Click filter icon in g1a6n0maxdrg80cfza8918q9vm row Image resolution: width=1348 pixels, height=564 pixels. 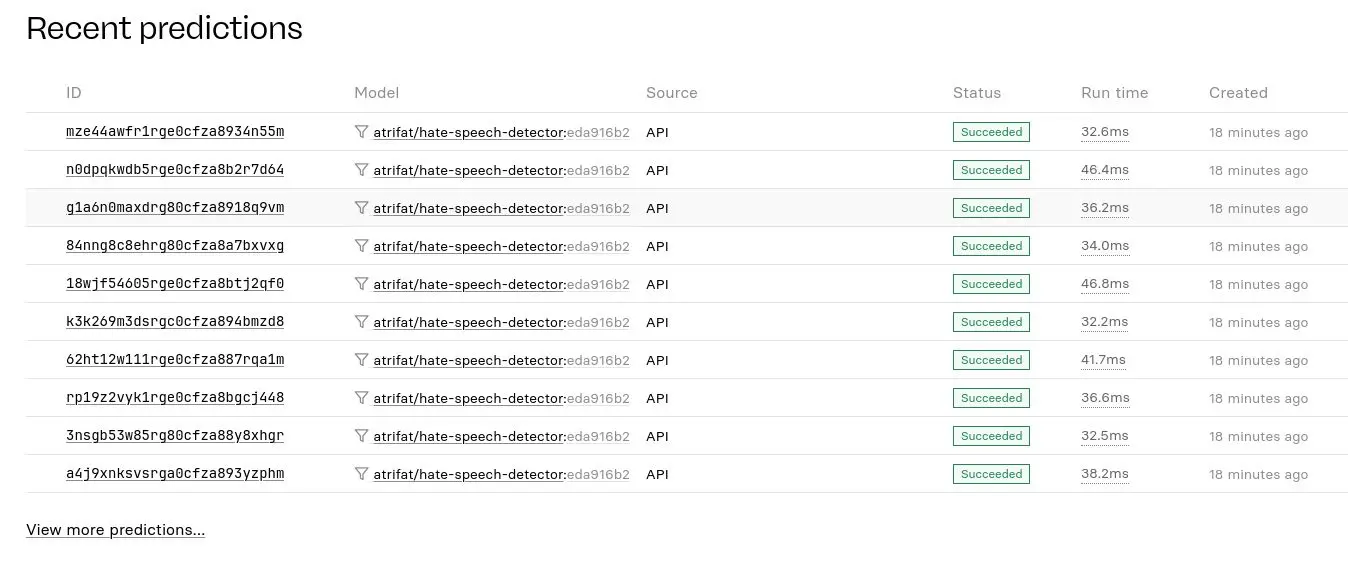point(361,208)
